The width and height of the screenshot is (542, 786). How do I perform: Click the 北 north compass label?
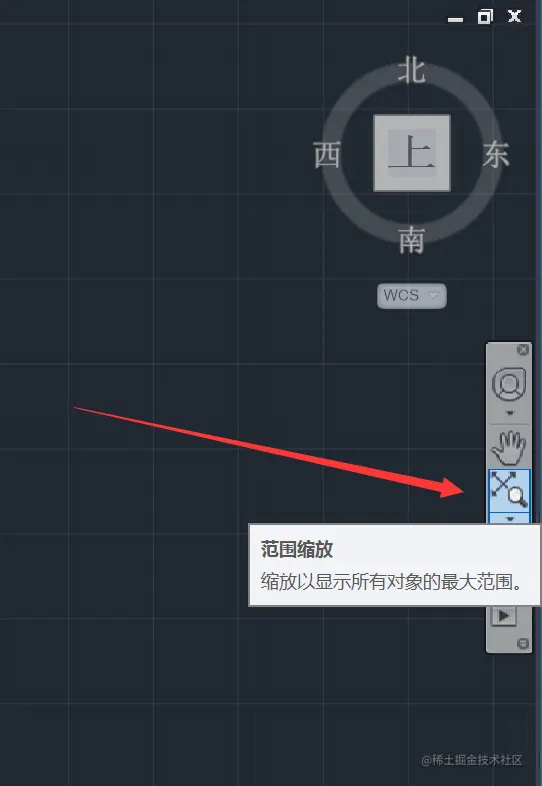click(x=412, y=70)
